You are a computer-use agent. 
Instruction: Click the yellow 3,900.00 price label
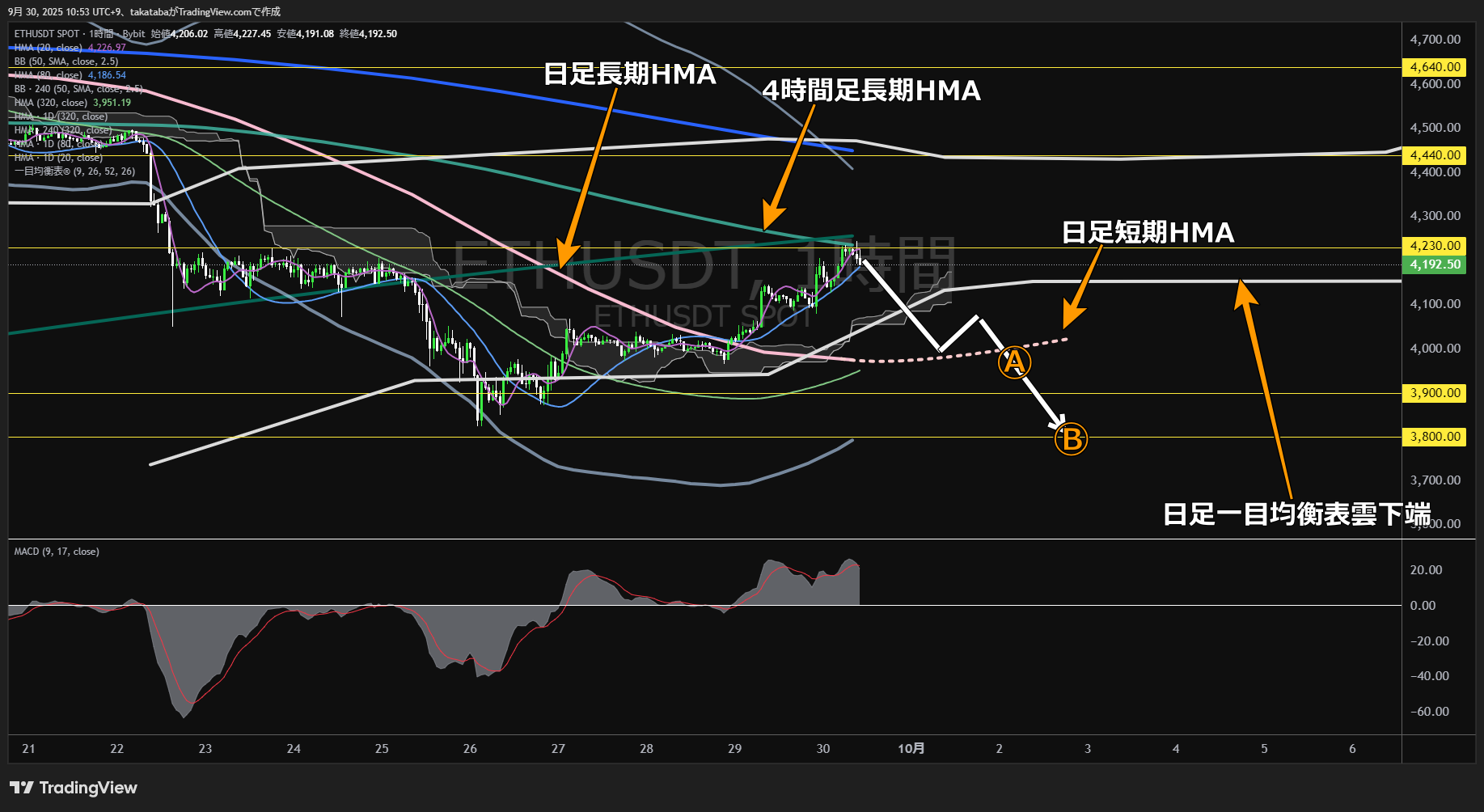[1434, 393]
